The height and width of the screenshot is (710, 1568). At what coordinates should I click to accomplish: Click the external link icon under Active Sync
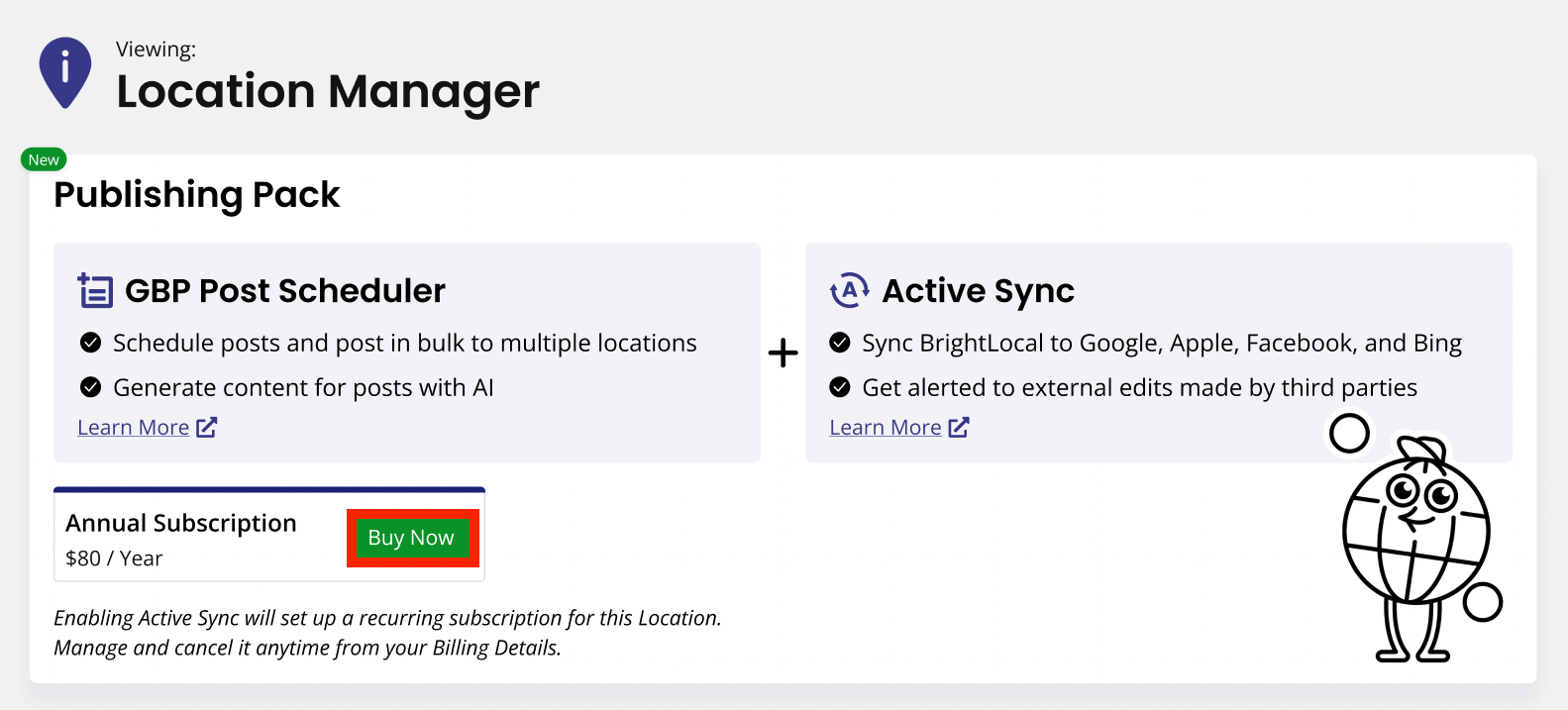coord(959,428)
